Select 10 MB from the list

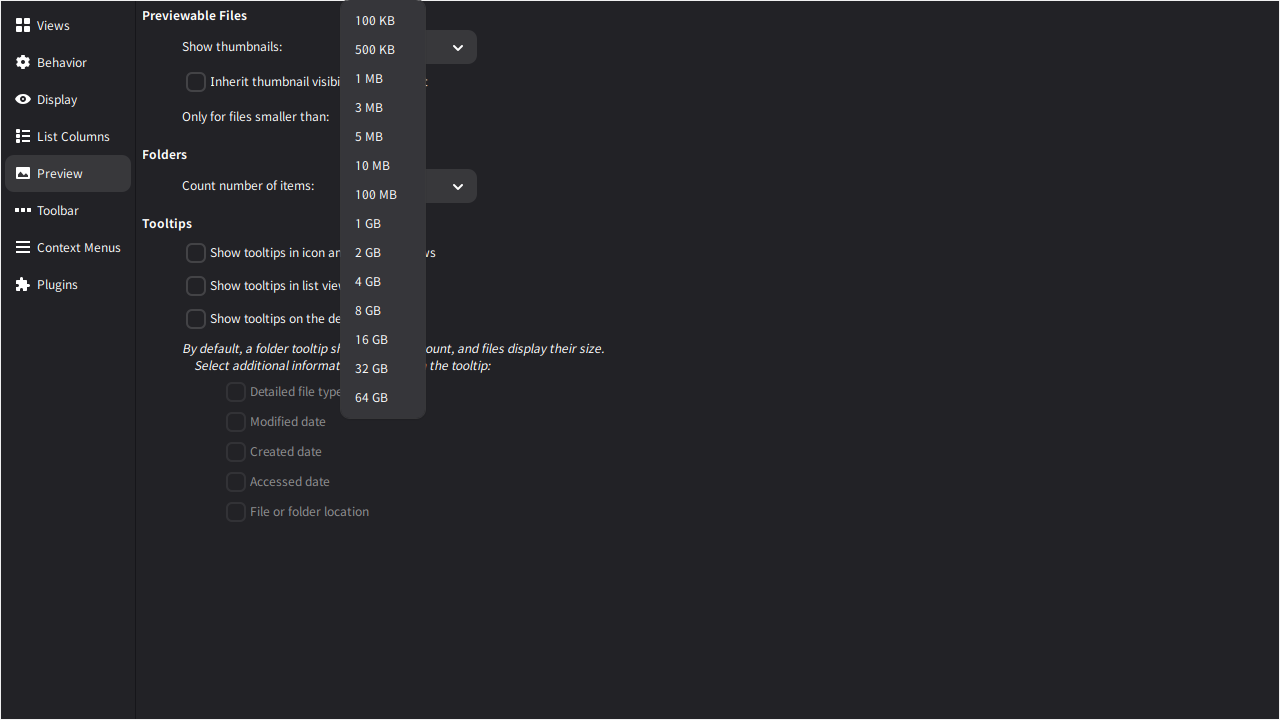tap(383, 166)
